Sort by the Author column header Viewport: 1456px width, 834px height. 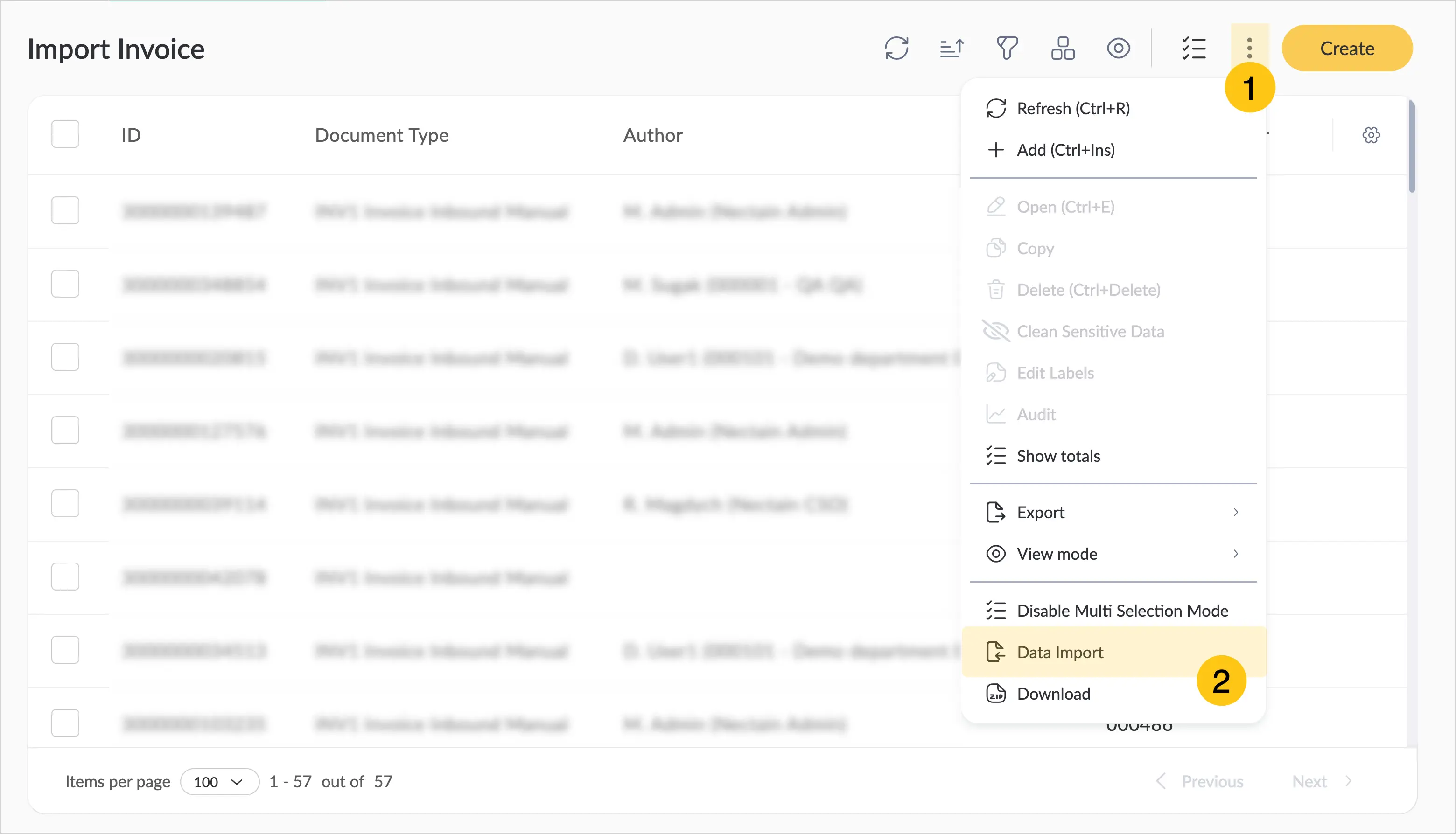[653, 135]
